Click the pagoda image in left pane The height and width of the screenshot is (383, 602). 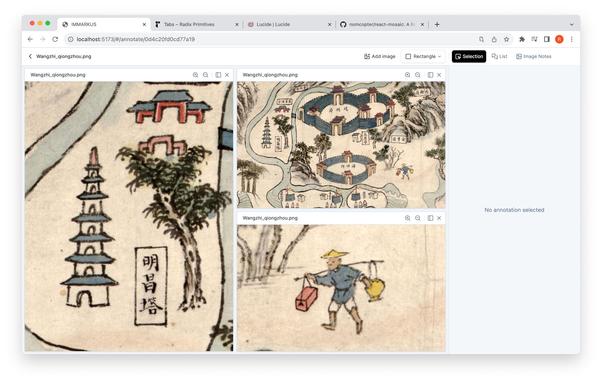click(89, 228)
